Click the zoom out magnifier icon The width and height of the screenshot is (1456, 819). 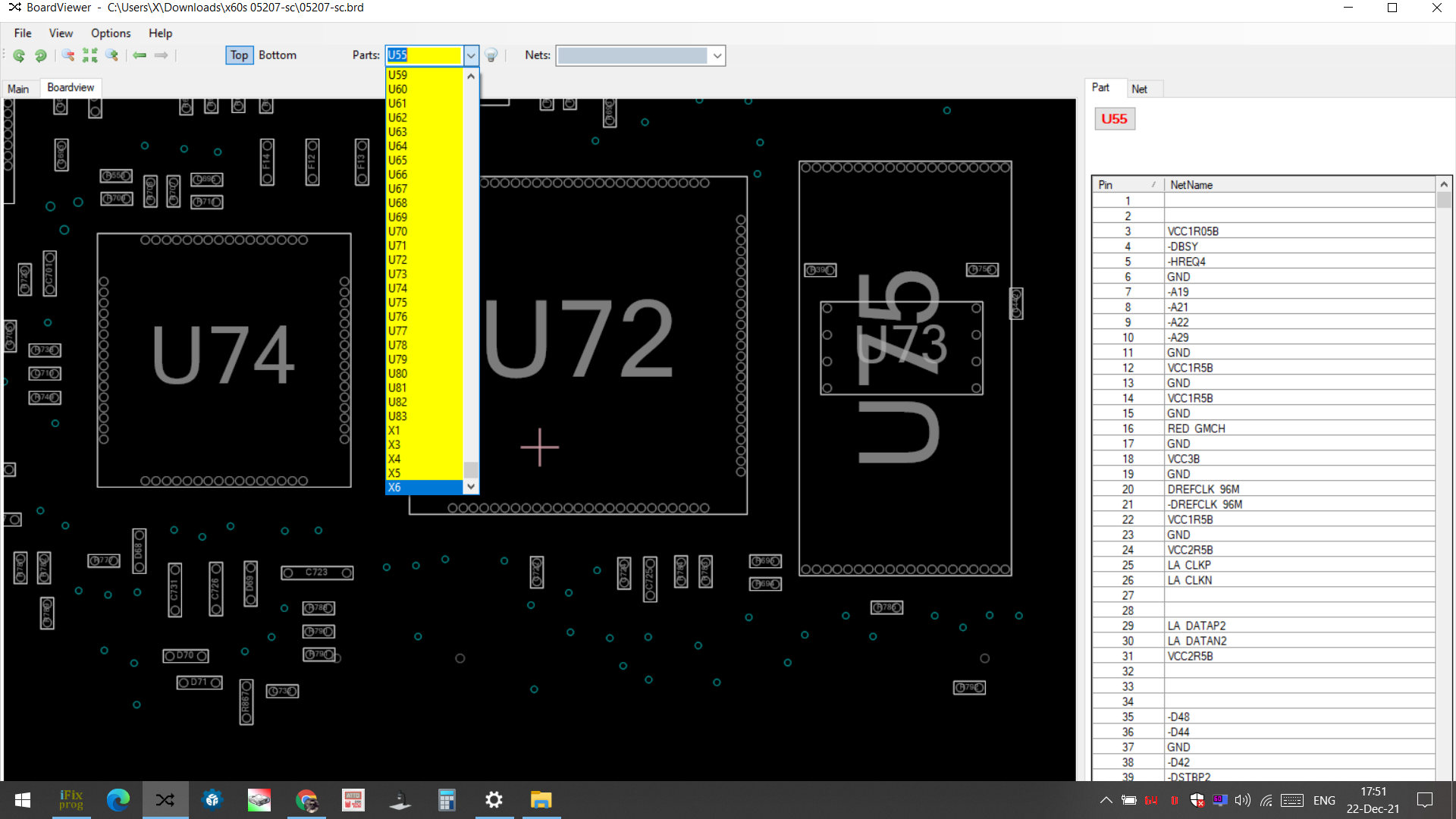click(68, 55)
